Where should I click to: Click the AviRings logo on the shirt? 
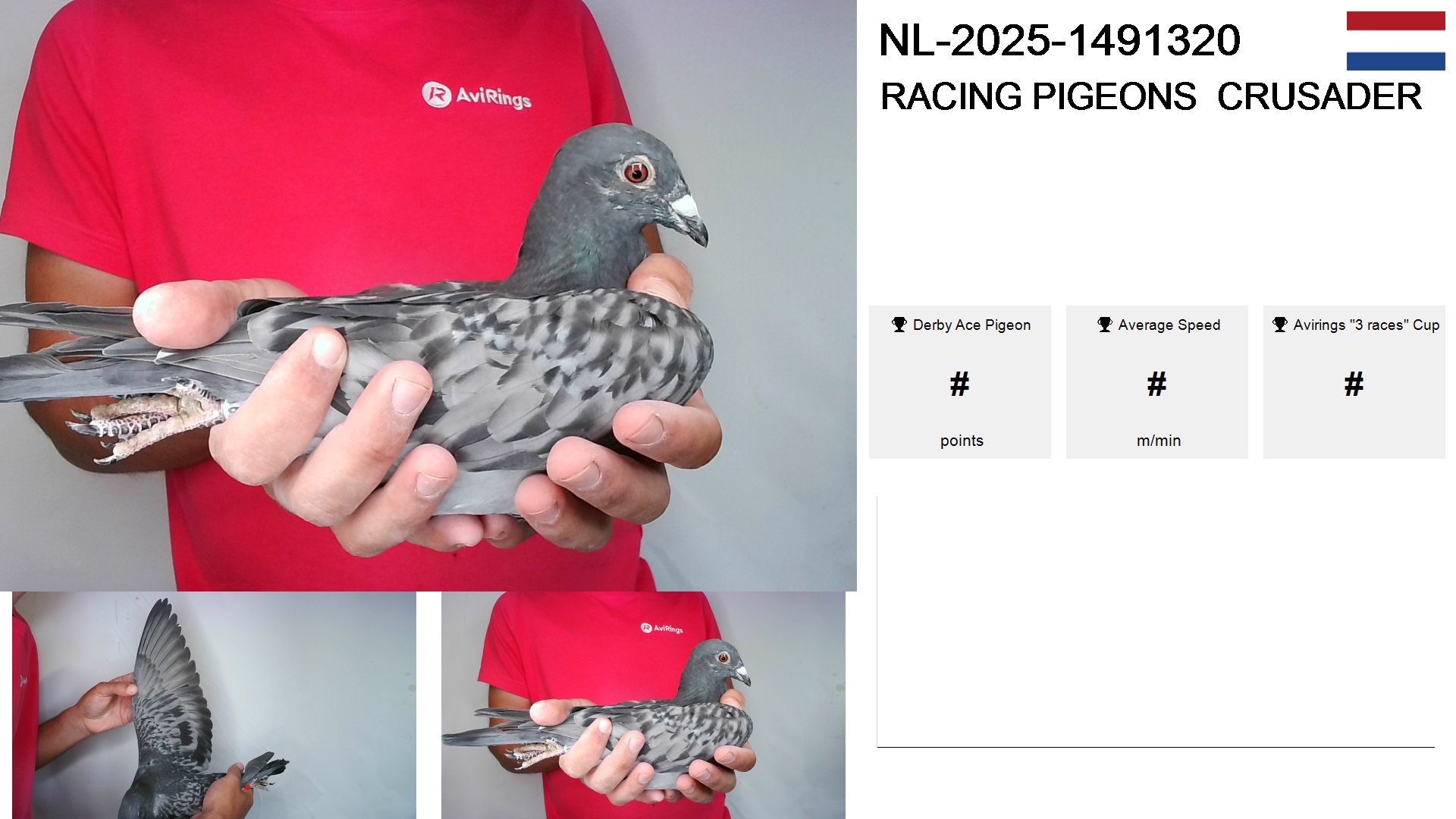click(x=476, y=96)
